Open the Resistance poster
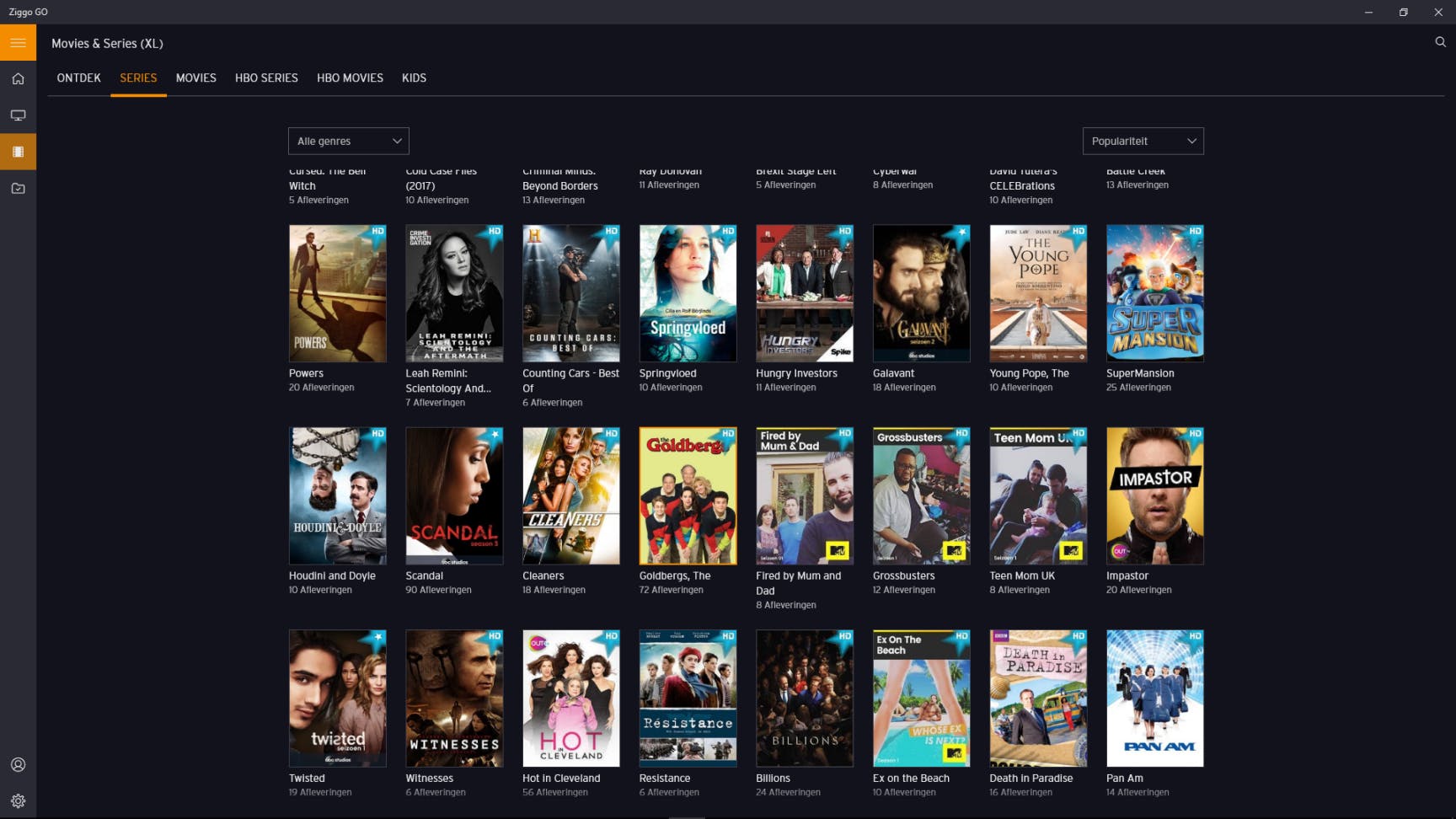The image size is (1456, 819). 688,699
